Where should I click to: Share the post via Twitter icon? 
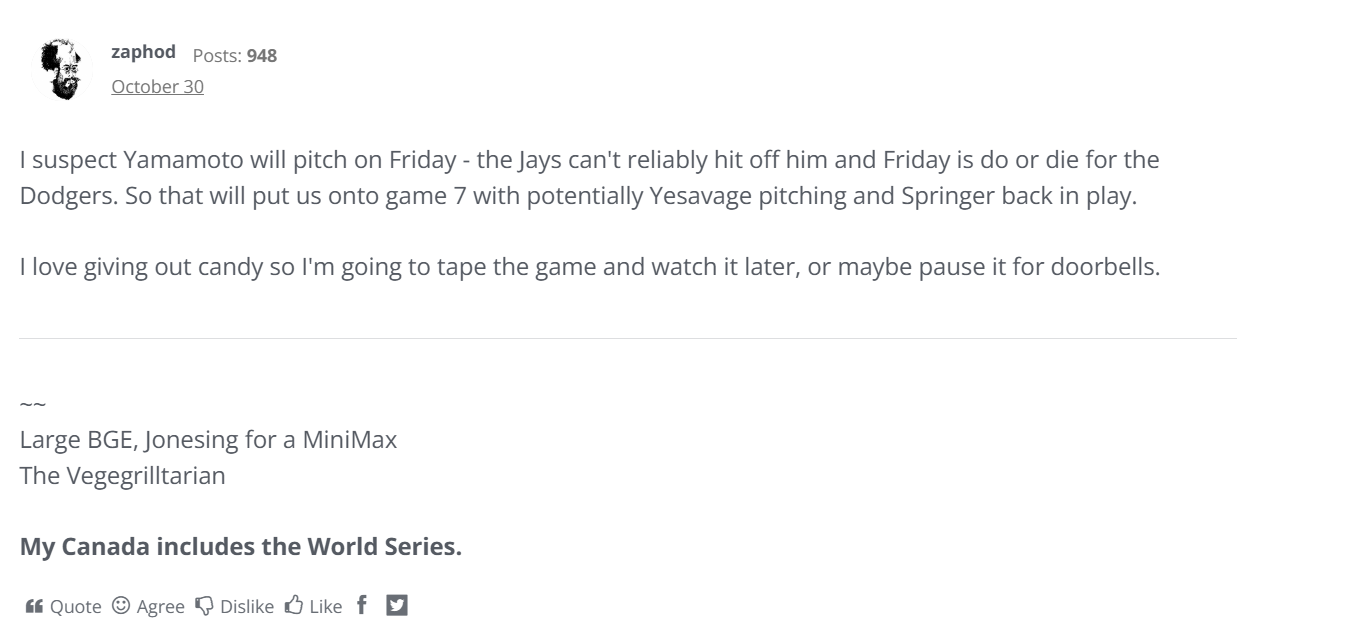(x=397, y=605)
